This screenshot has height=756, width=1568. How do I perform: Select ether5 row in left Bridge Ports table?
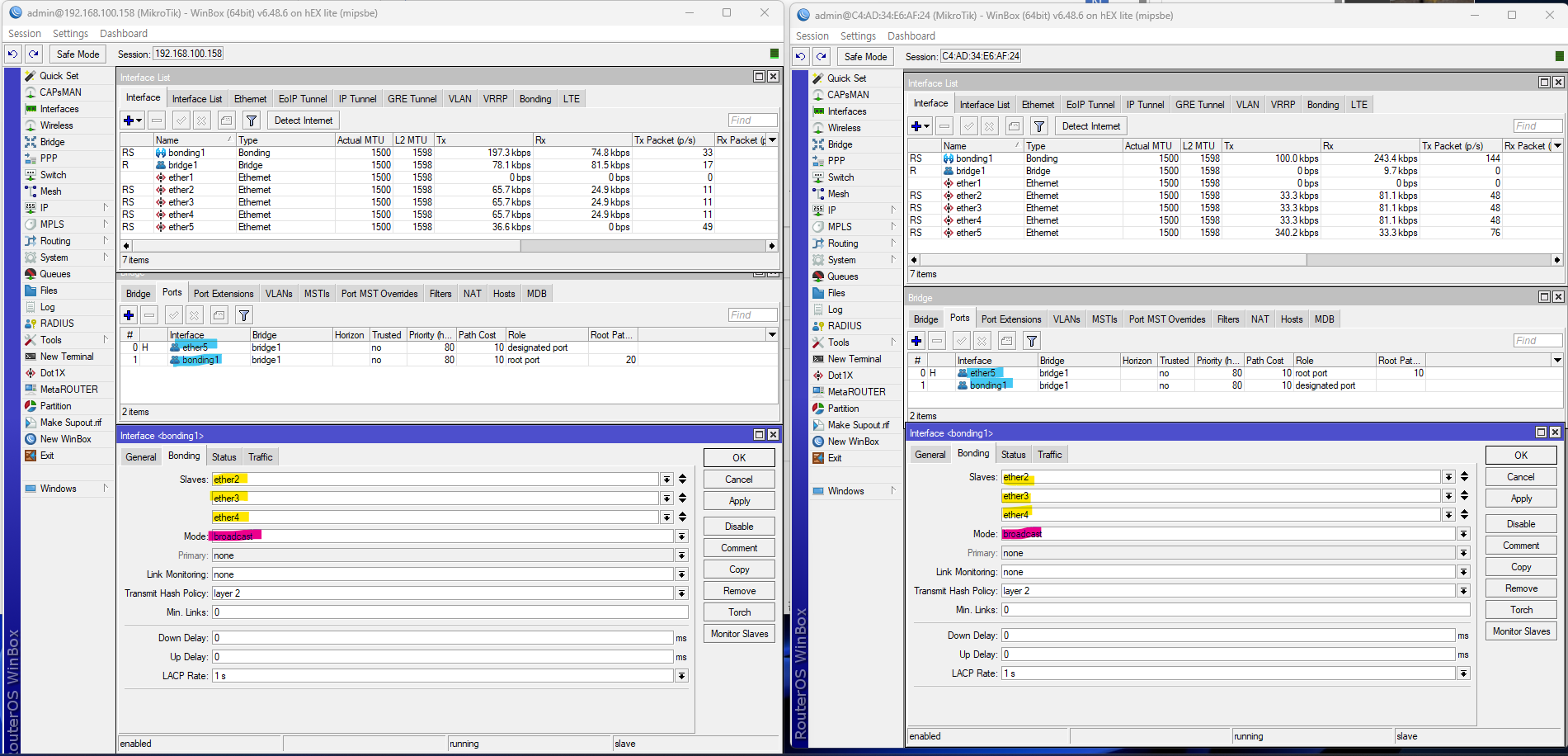click(450, 347)
